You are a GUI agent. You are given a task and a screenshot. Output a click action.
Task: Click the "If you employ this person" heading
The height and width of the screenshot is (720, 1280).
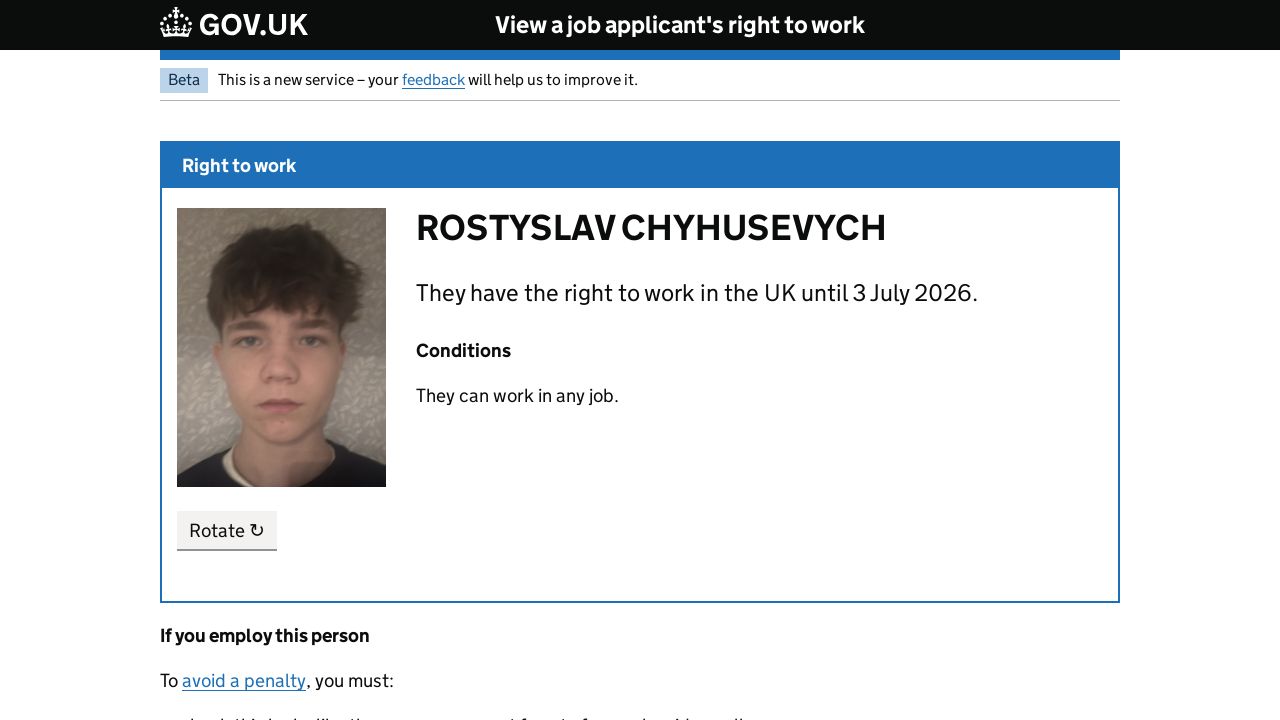point(264,636)
